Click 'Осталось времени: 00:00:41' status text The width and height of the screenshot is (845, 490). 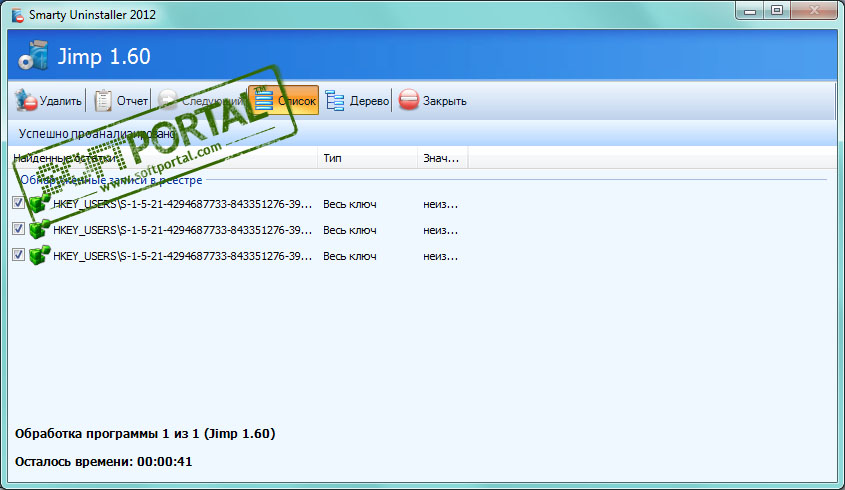click(x=103, y=461)
